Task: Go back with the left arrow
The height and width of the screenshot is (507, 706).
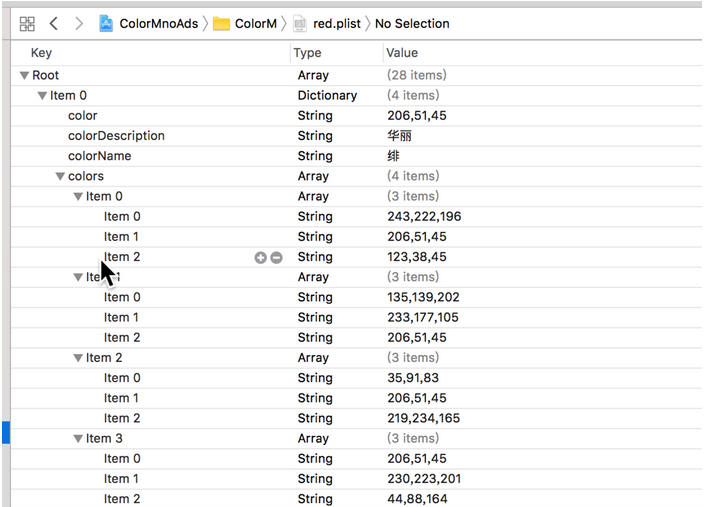Action: [x=54, y=23]
